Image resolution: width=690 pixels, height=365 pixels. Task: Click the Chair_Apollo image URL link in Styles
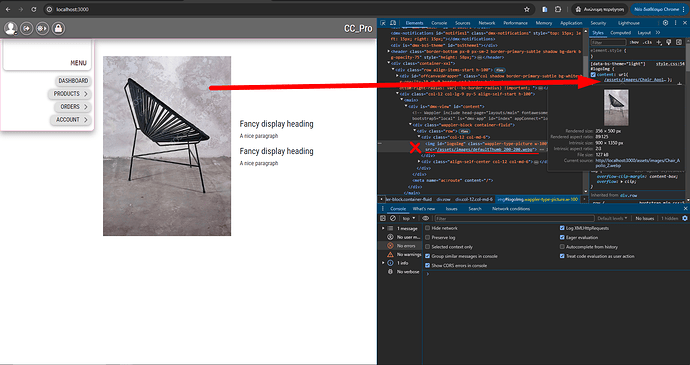coord(635,80)
